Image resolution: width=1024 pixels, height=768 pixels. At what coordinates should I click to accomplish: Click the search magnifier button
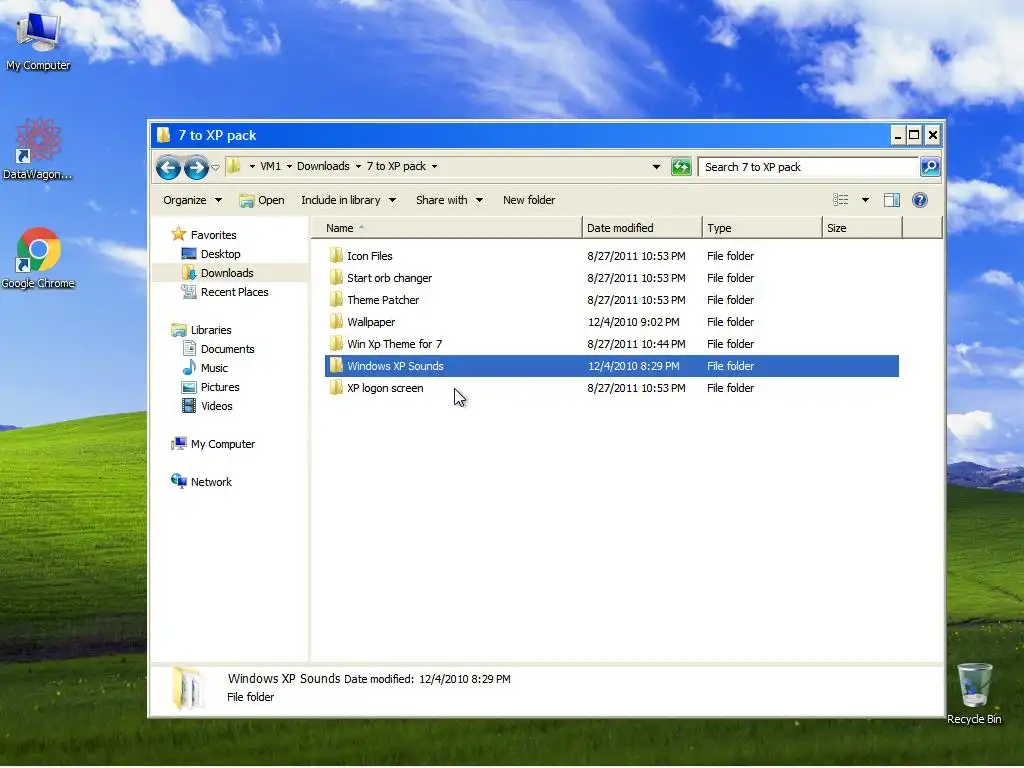point(930,167)
